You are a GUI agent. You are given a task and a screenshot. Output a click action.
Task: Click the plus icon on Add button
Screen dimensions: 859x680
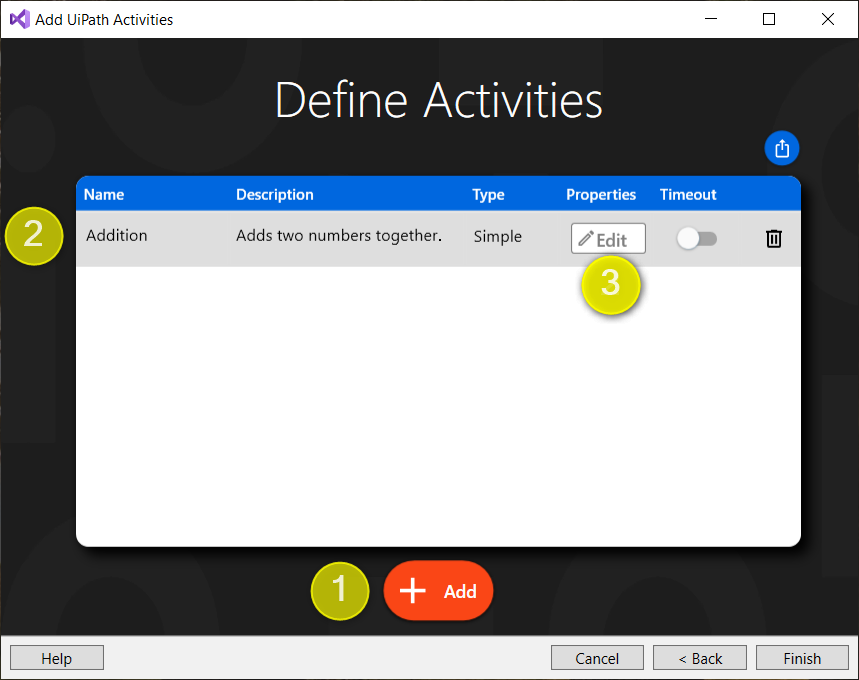click(x=412, y=591)
